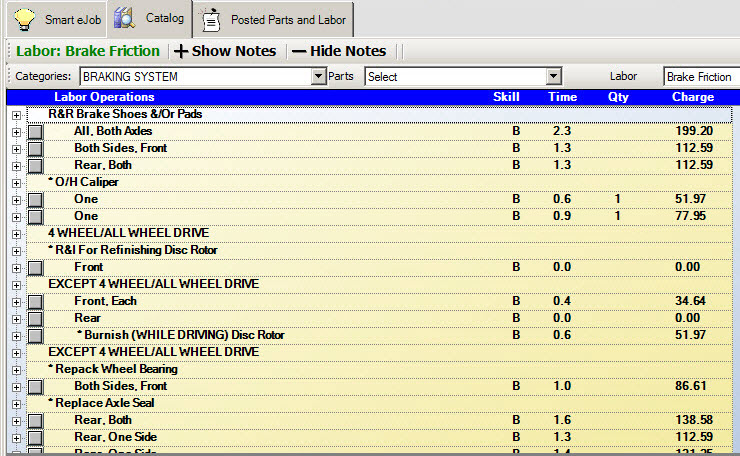This screenshot has width=740, height=456.
Task: Click the Labor Brake Friction field
Action: (x=700, y=76)
